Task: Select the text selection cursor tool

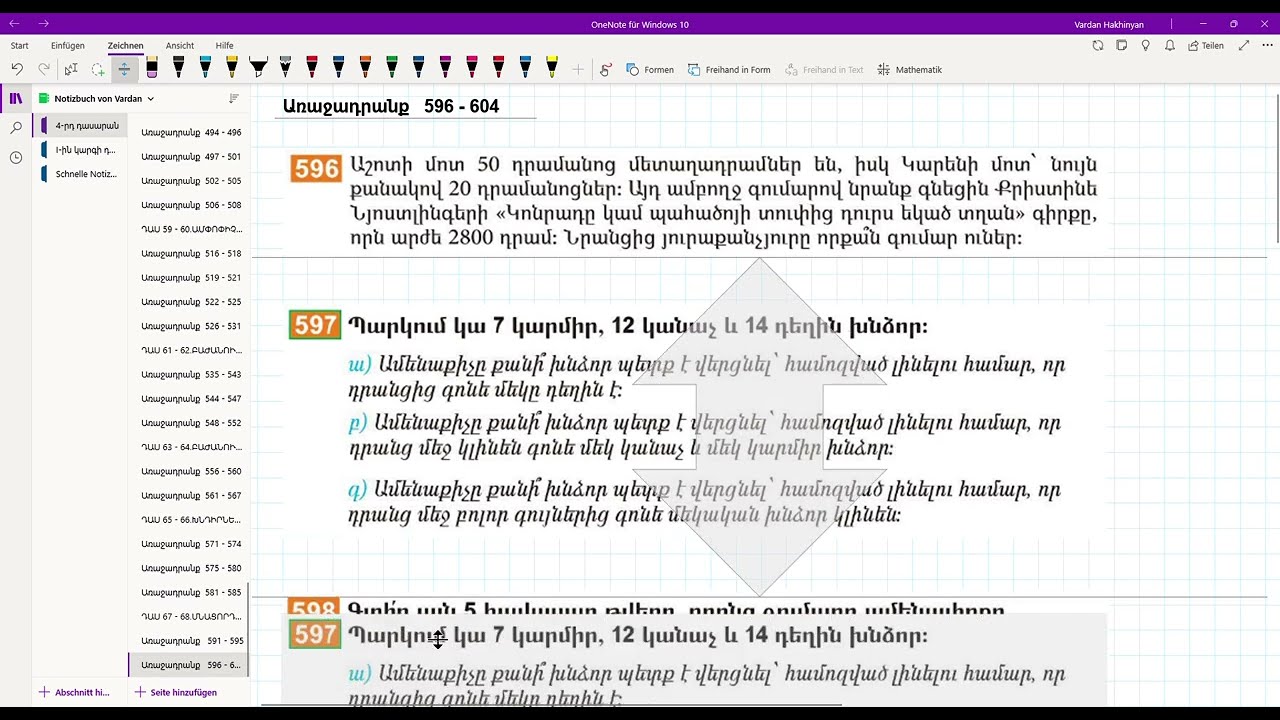Action: (x=71, y=69)
